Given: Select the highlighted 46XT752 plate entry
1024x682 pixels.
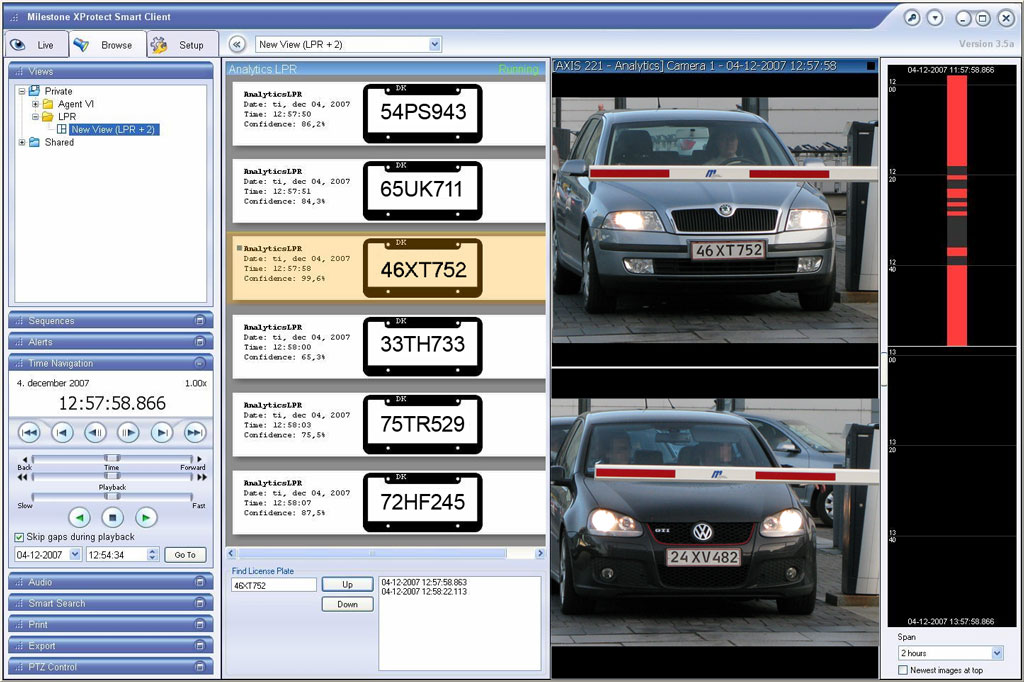Looking at the screenshot, I should click(x=389, y=268).
